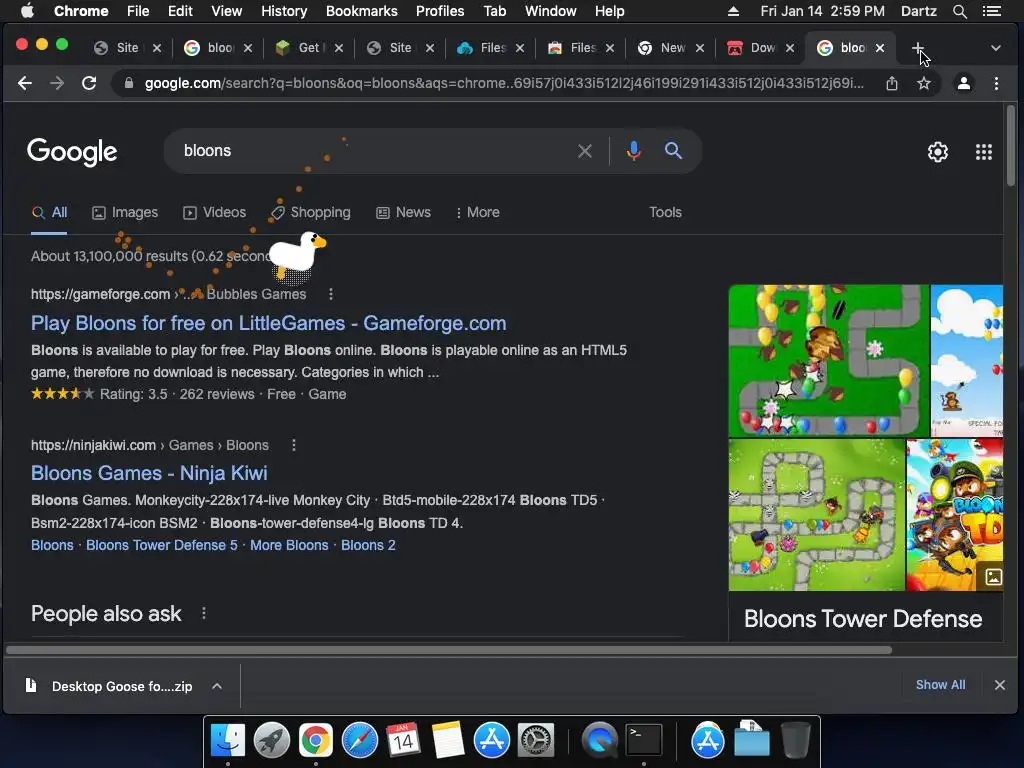Close the active bloons tab

pos(880,48)
